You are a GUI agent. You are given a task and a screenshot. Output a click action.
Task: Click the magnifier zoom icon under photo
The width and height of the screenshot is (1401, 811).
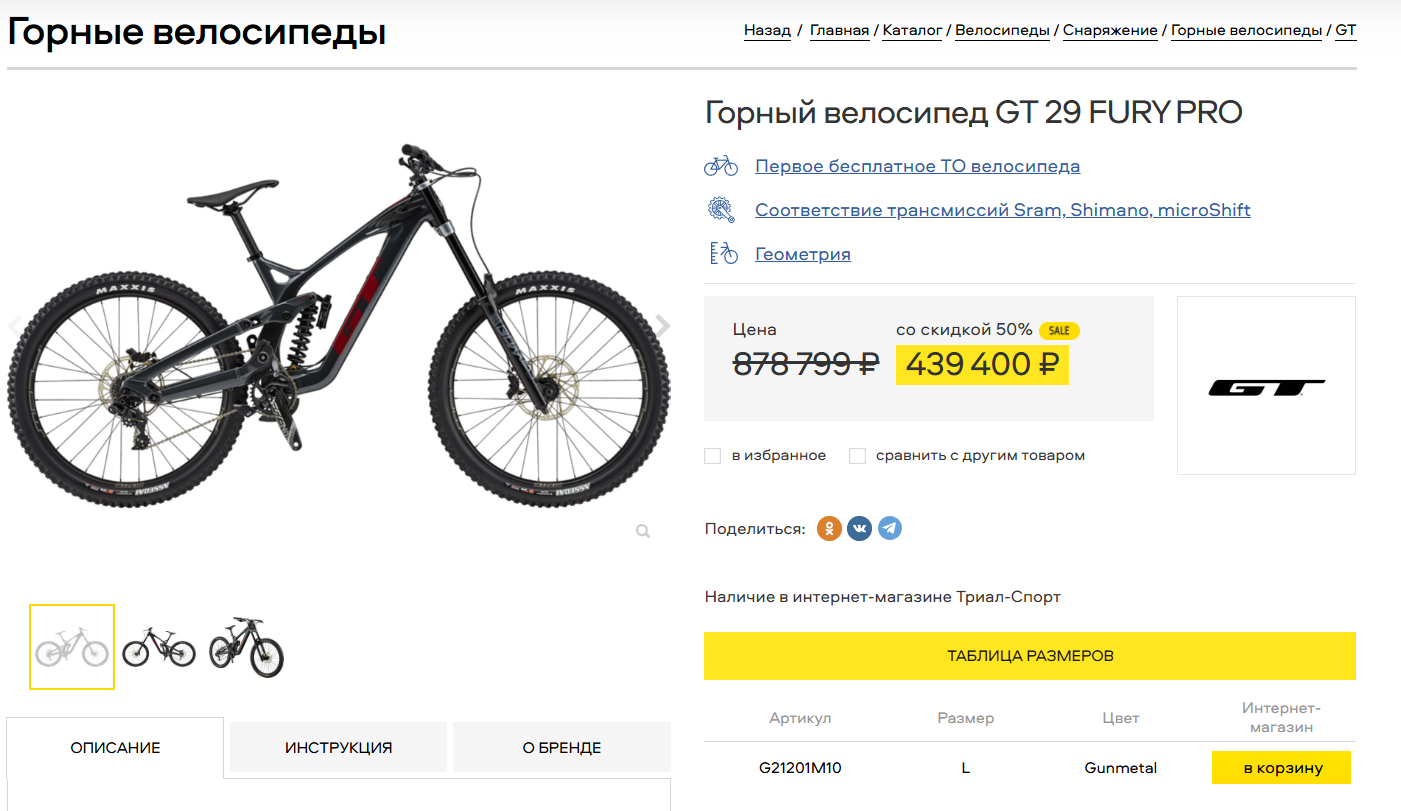[x=643, y=531]
